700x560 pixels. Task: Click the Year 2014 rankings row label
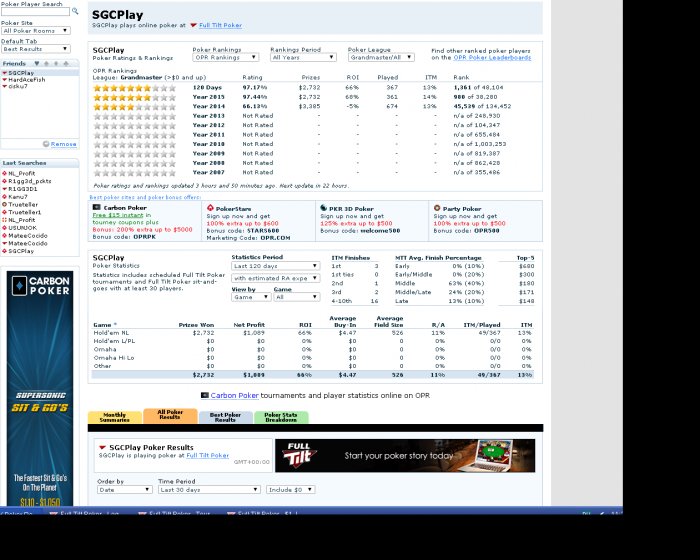(208, 106)
